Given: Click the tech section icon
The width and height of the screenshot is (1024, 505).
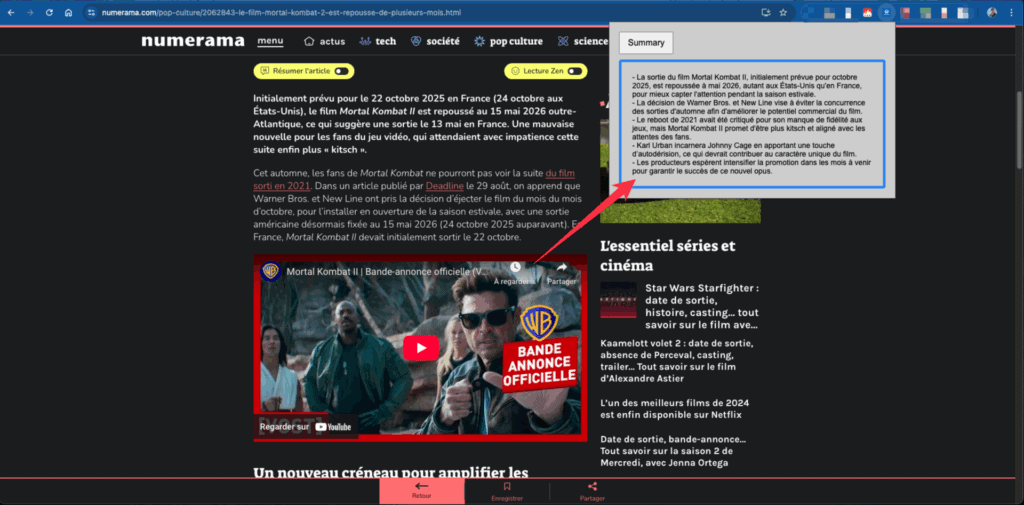Looking at the screenshot, I should (x=365, y=41).
